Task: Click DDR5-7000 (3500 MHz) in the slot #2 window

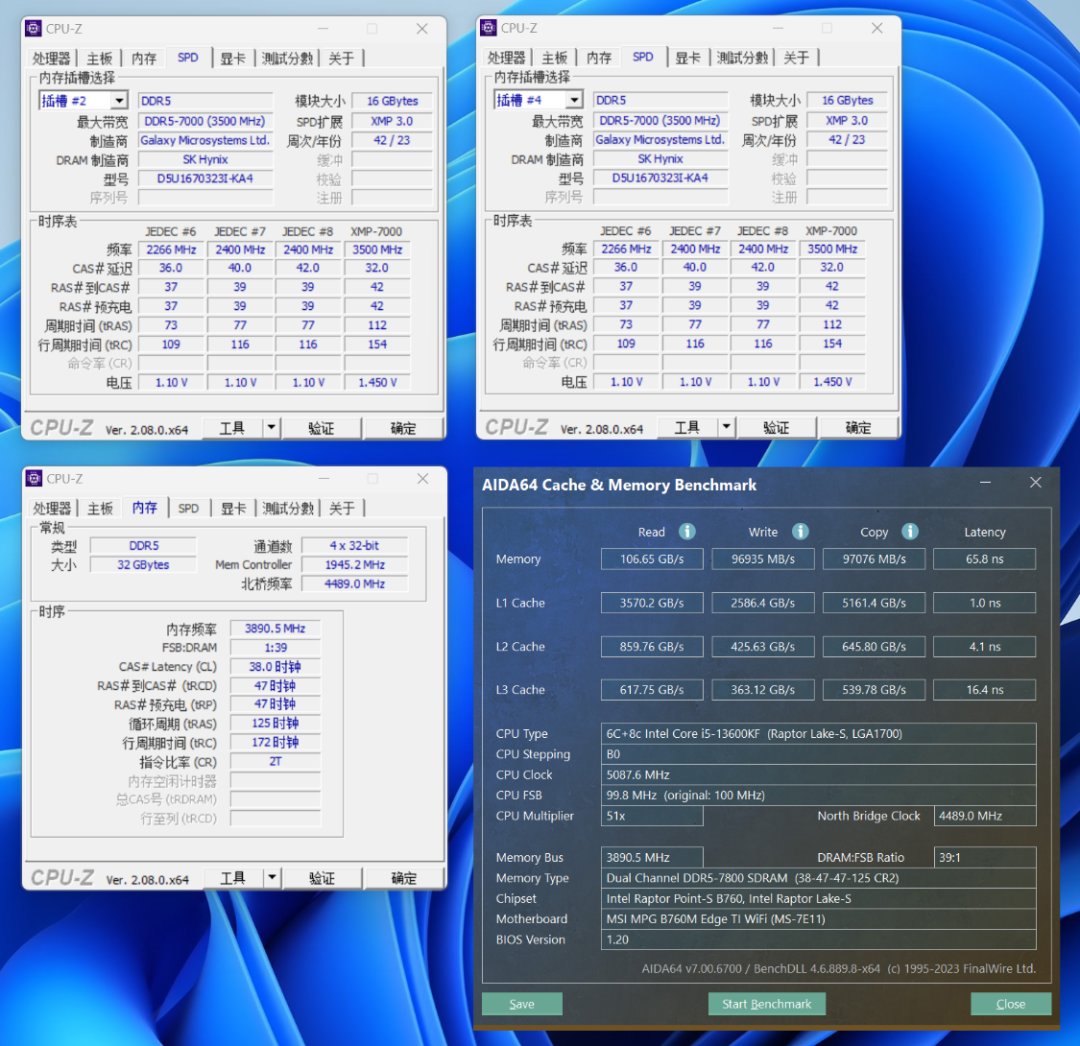Action: (205, 121)
